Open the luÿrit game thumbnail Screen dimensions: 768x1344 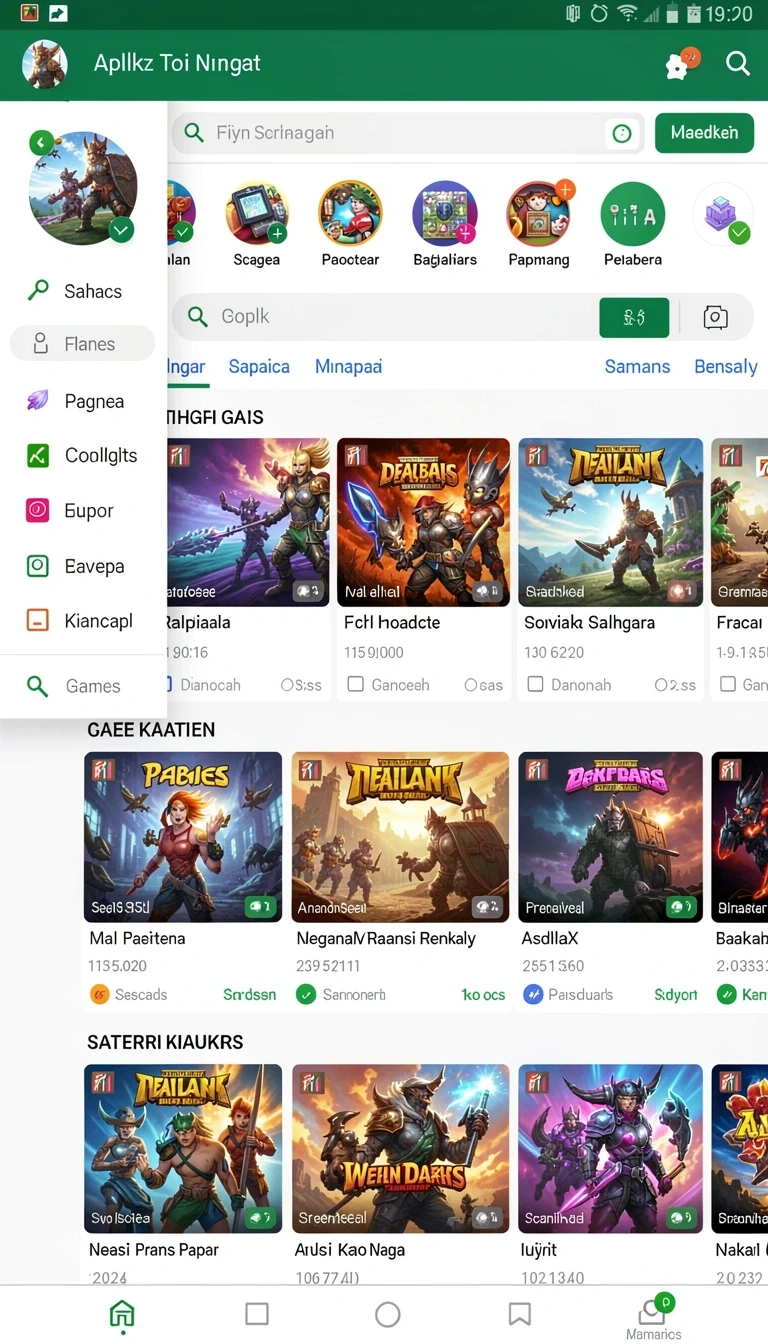click(x=610, y=1148)
